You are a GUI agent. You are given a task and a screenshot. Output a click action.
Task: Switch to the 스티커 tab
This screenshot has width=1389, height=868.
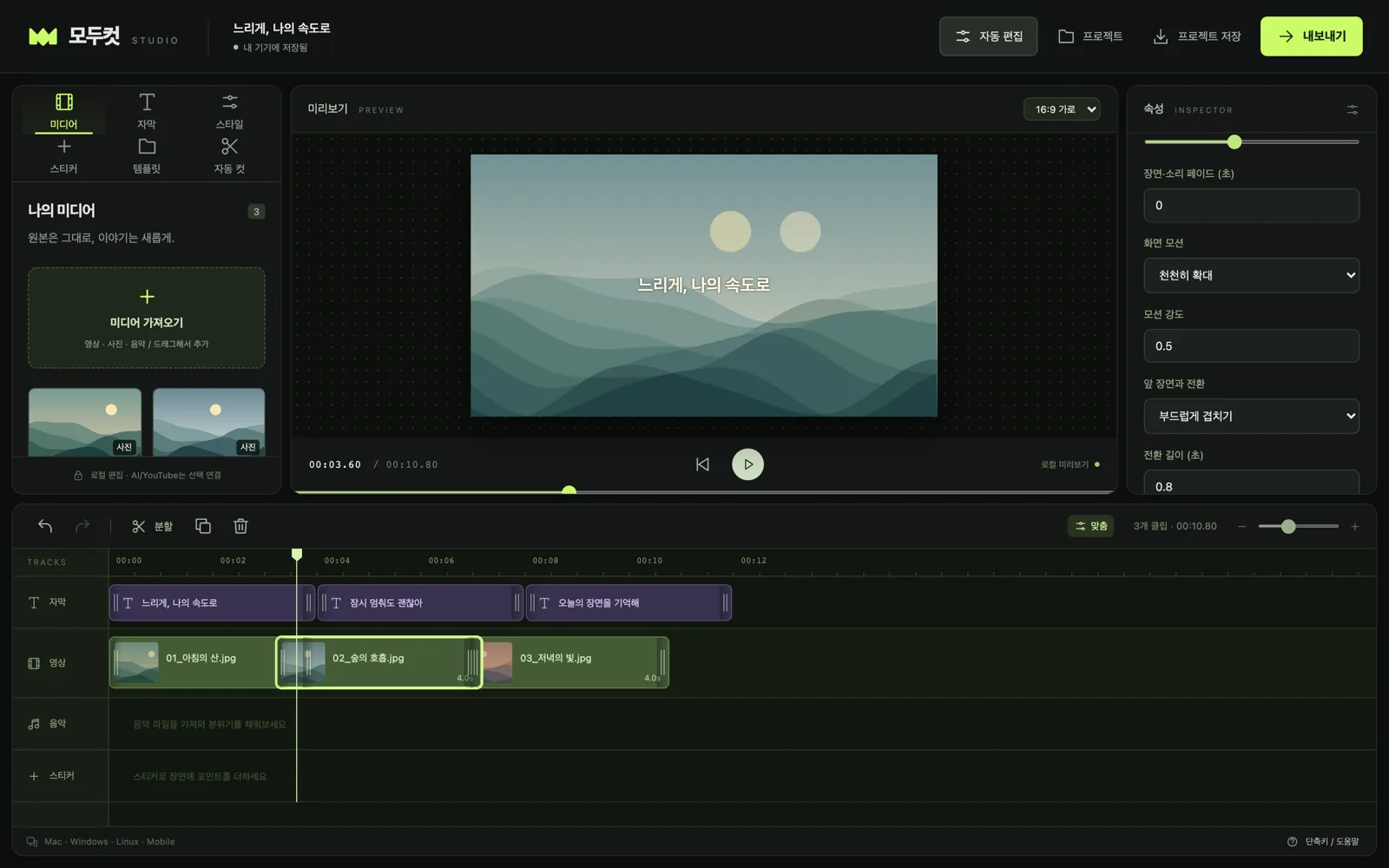point(63,156)
